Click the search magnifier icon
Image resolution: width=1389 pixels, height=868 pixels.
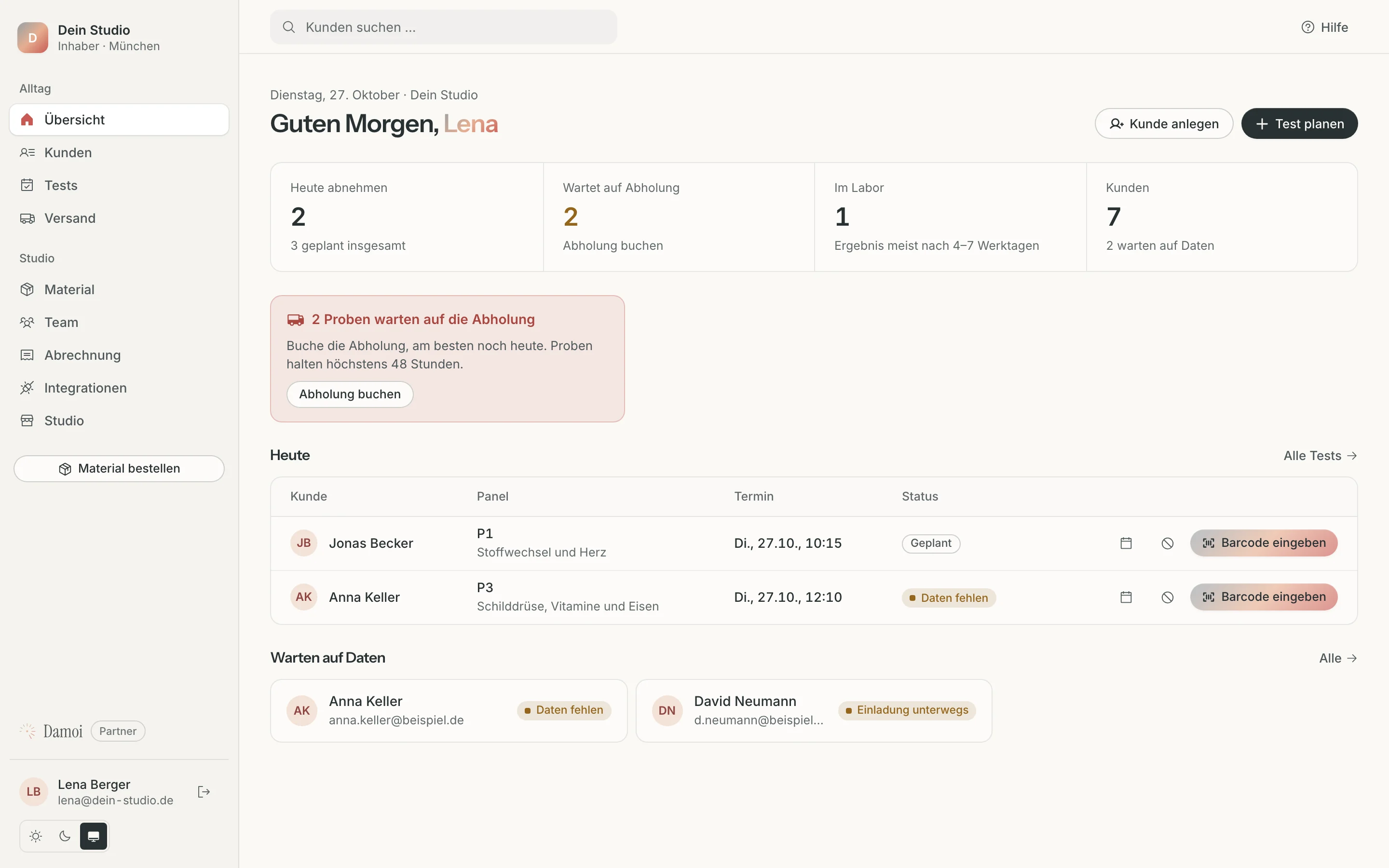pos(289,27)
